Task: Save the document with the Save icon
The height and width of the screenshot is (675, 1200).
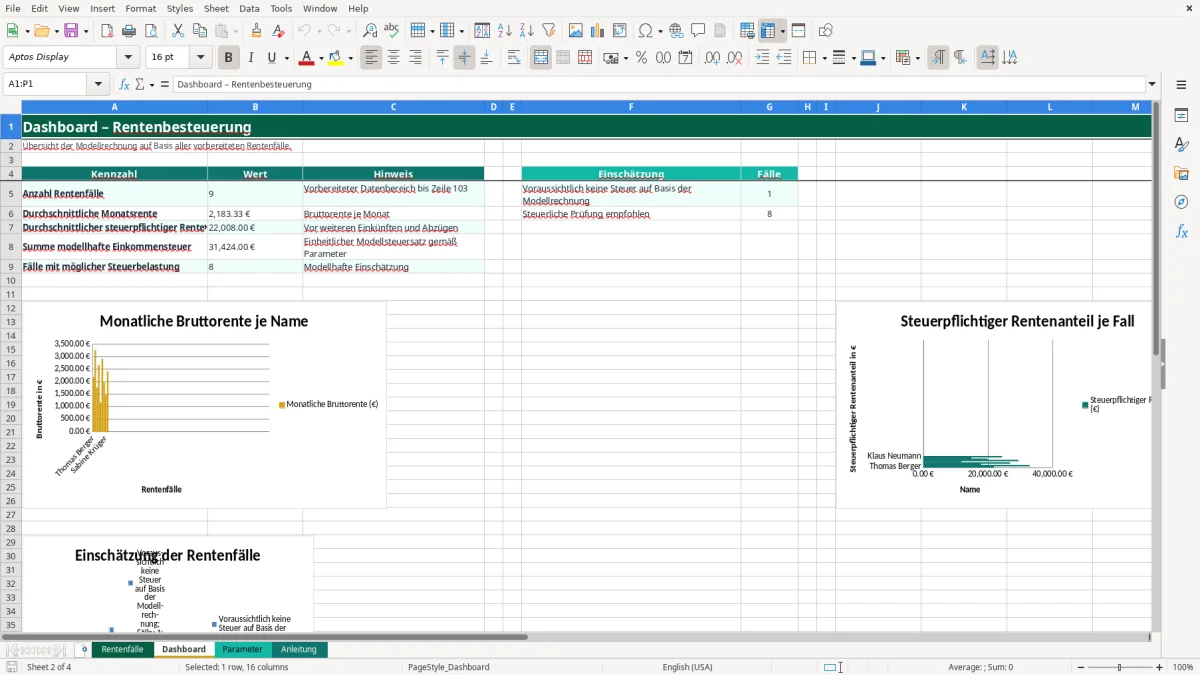Action: (71, 31)
